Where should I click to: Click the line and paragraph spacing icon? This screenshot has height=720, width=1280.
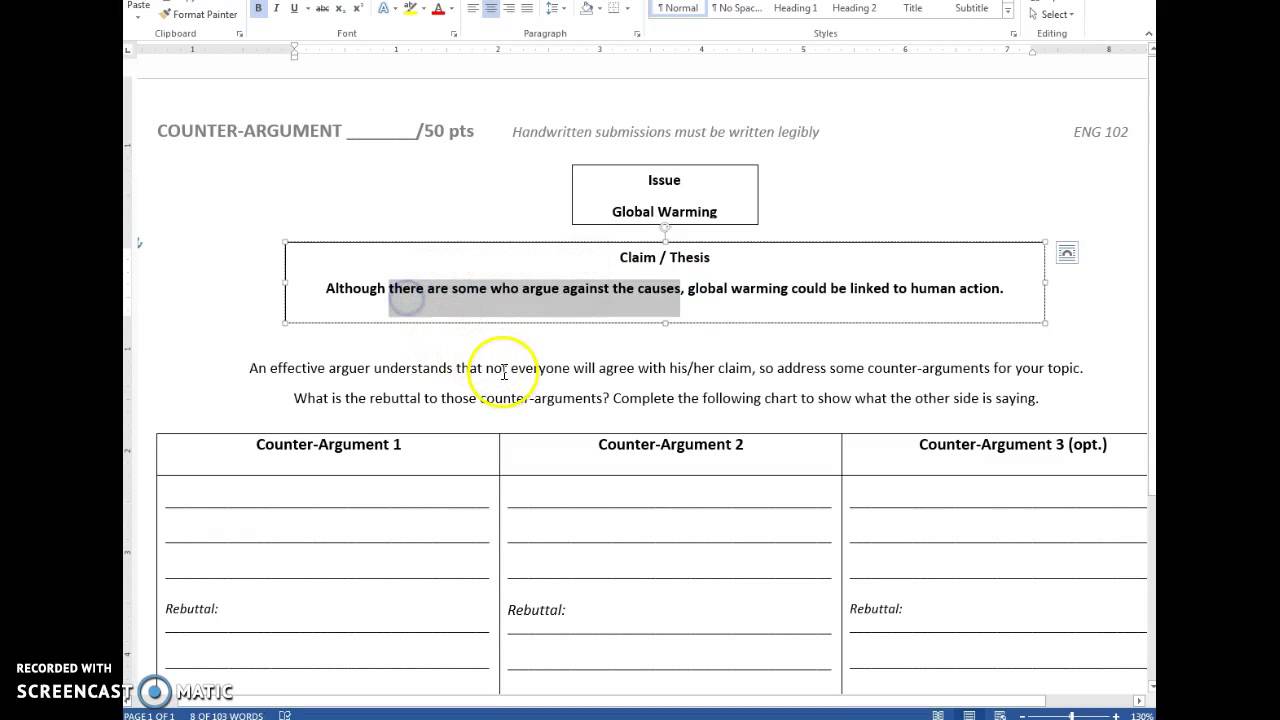[x=552, y=8]
